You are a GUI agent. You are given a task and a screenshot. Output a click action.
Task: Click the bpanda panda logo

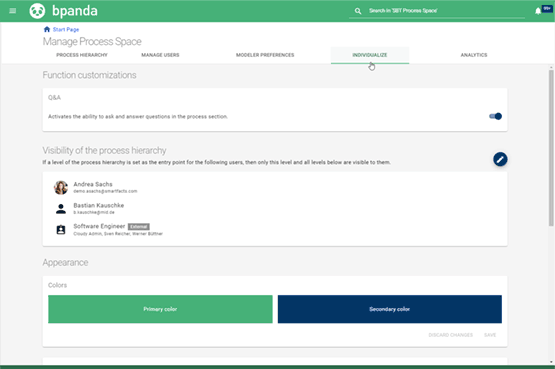click(37, 11)
